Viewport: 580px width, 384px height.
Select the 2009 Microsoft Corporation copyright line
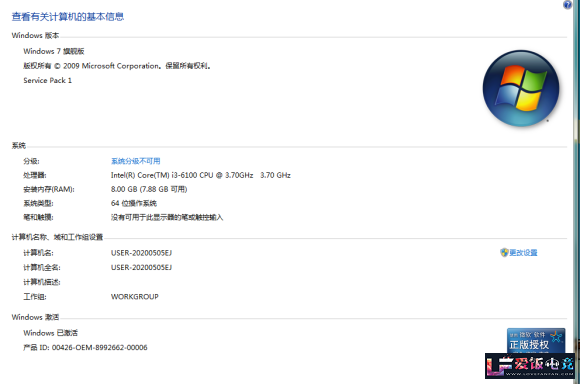coord(117,66)
